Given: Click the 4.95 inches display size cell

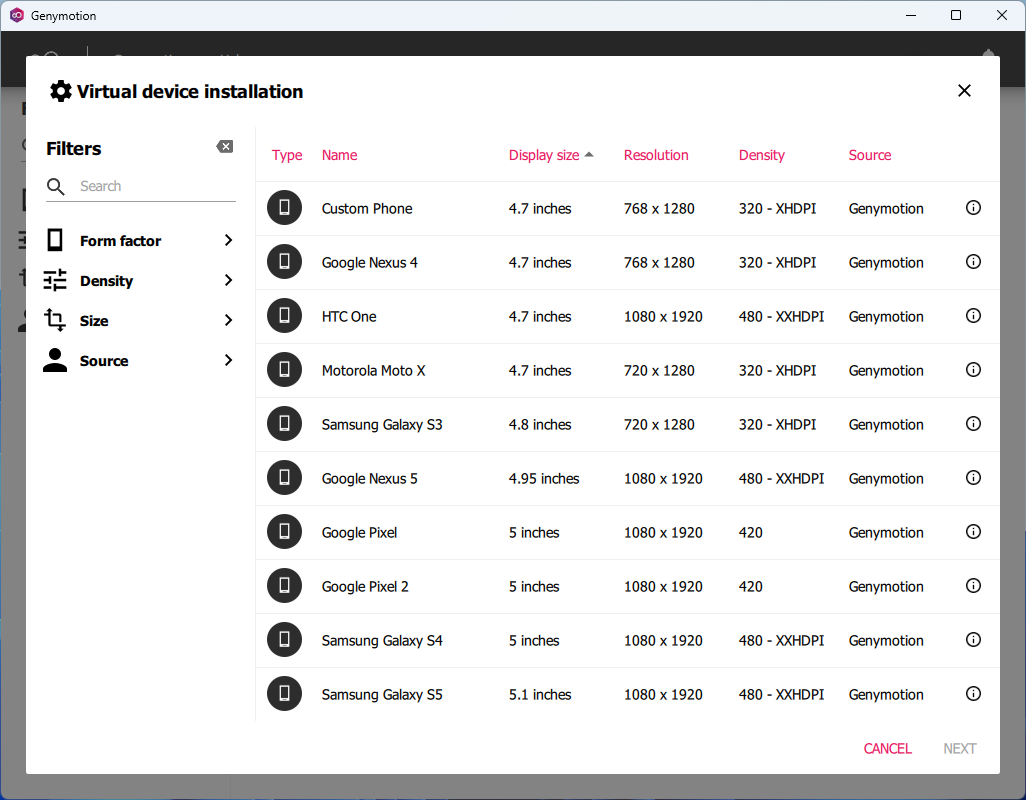Looking at the screenshot, I should point(544,478).
